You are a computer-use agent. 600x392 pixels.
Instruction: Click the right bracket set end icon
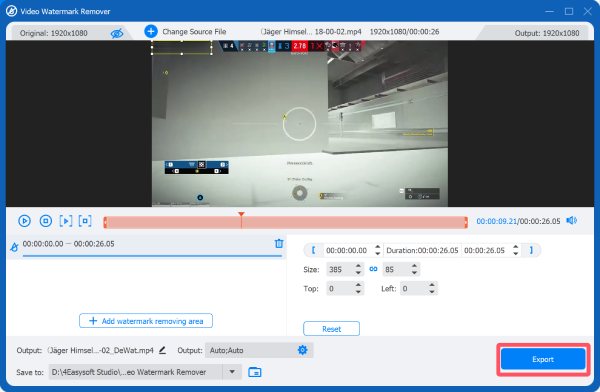531,250
